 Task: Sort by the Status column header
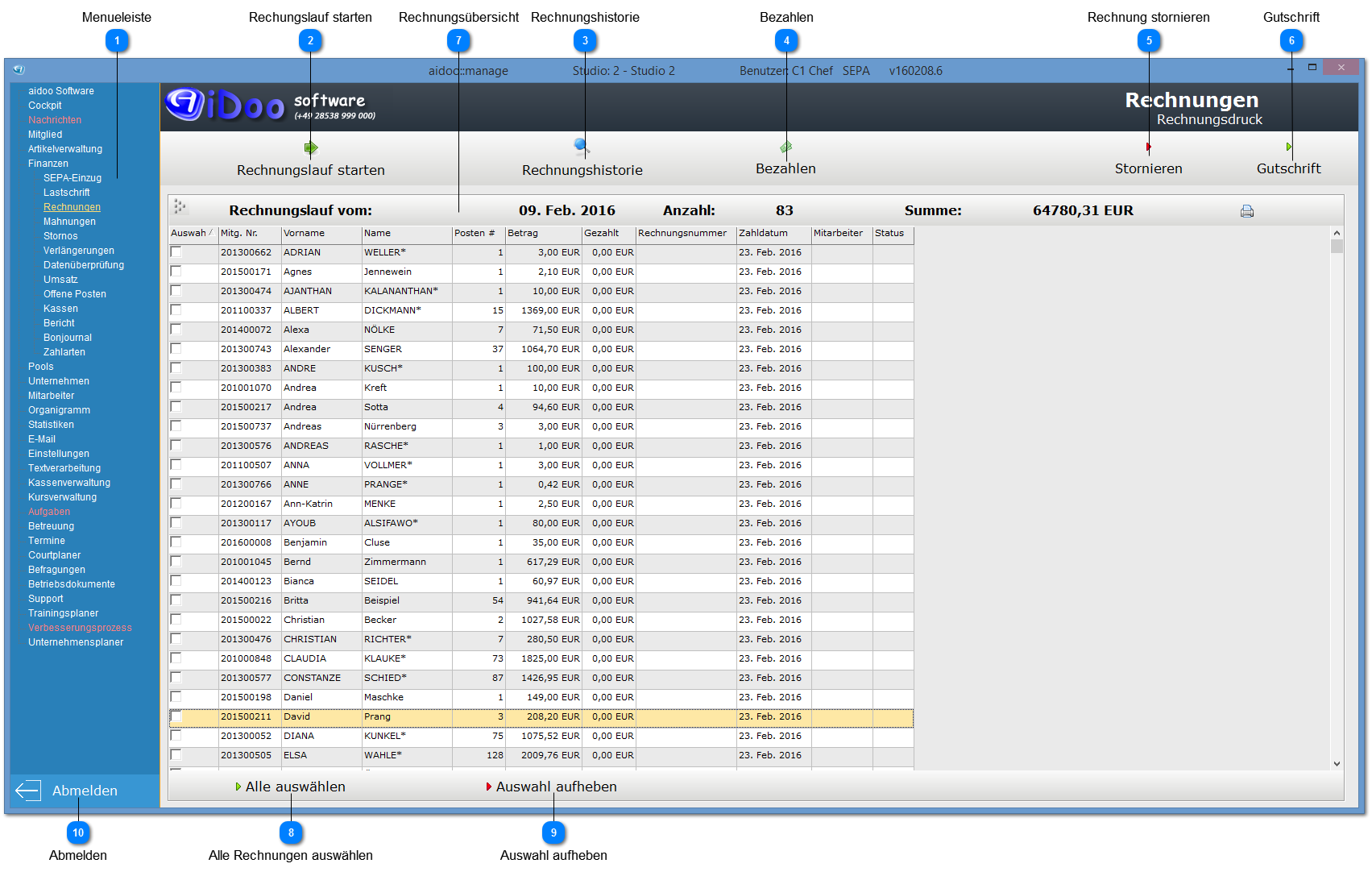(x=893, y=234)
